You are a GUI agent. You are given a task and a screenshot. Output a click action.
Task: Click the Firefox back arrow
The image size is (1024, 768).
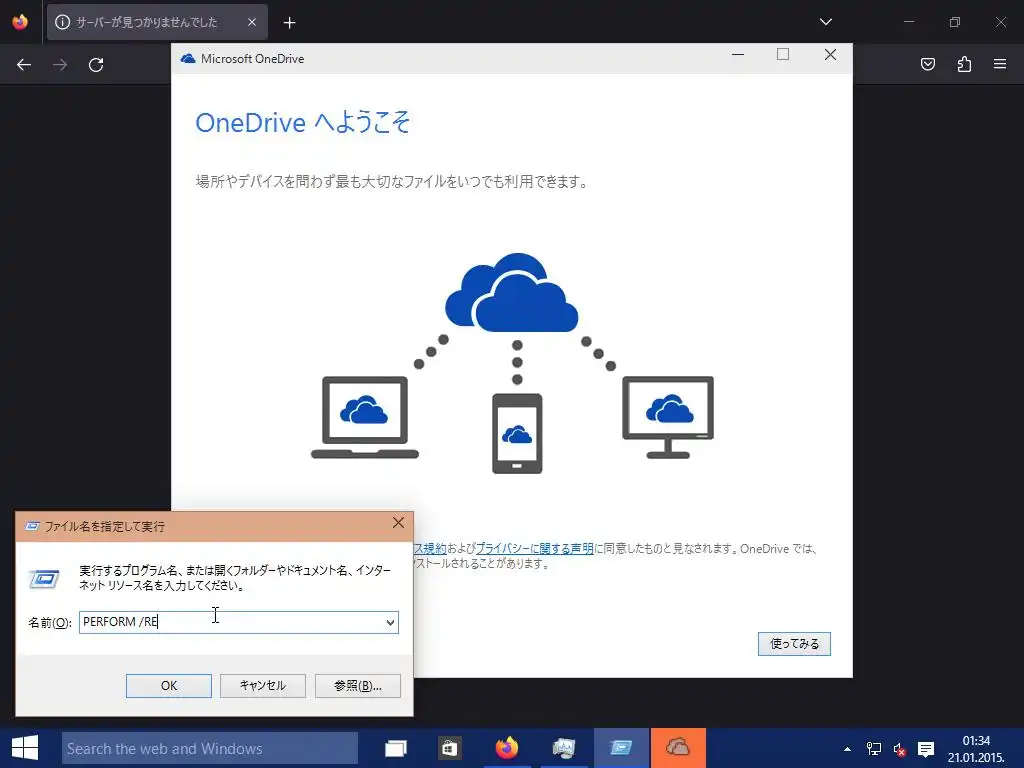tap(24, 65)
